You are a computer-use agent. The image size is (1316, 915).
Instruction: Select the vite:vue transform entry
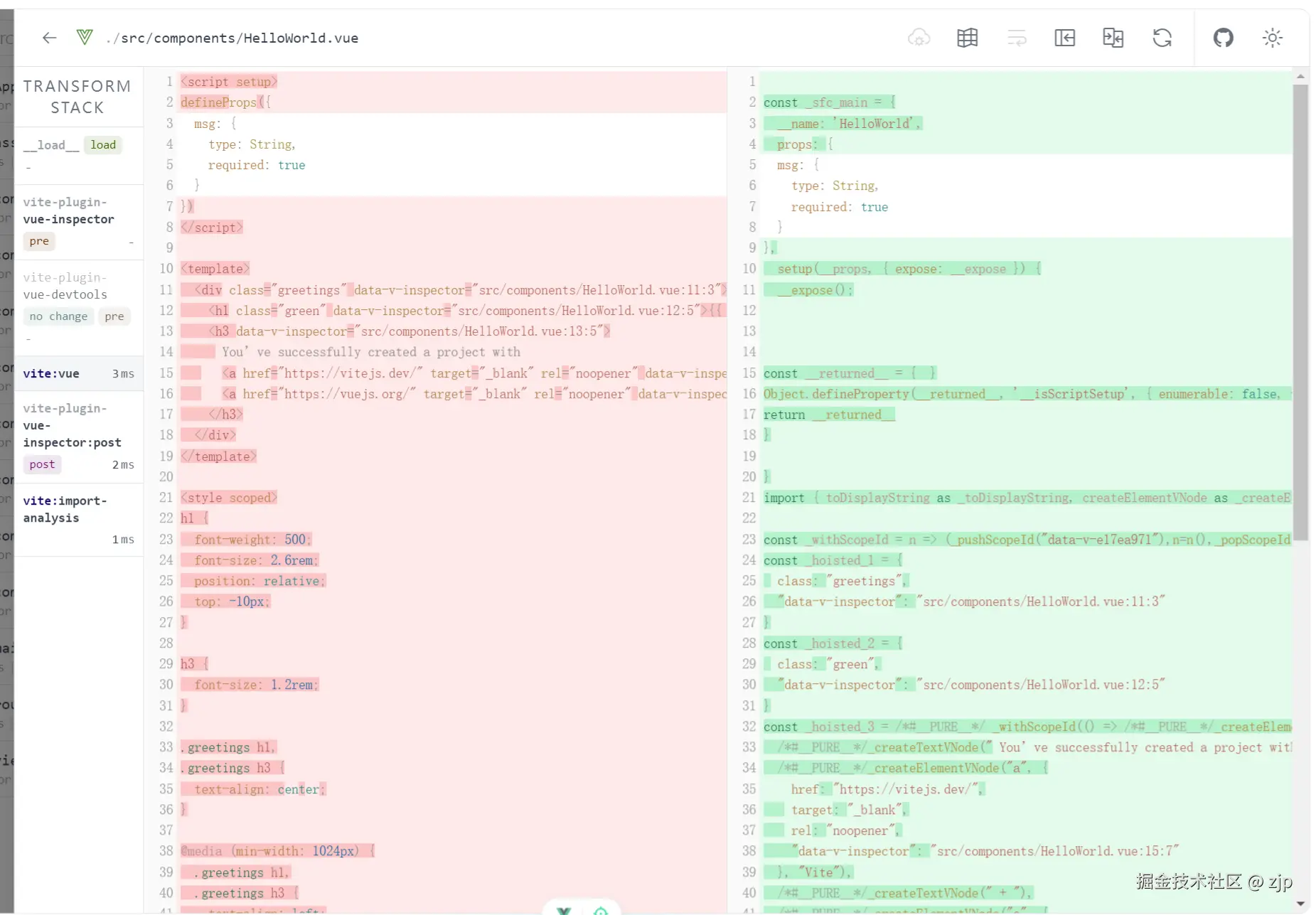pyautogui.click(x=79, y=374)
